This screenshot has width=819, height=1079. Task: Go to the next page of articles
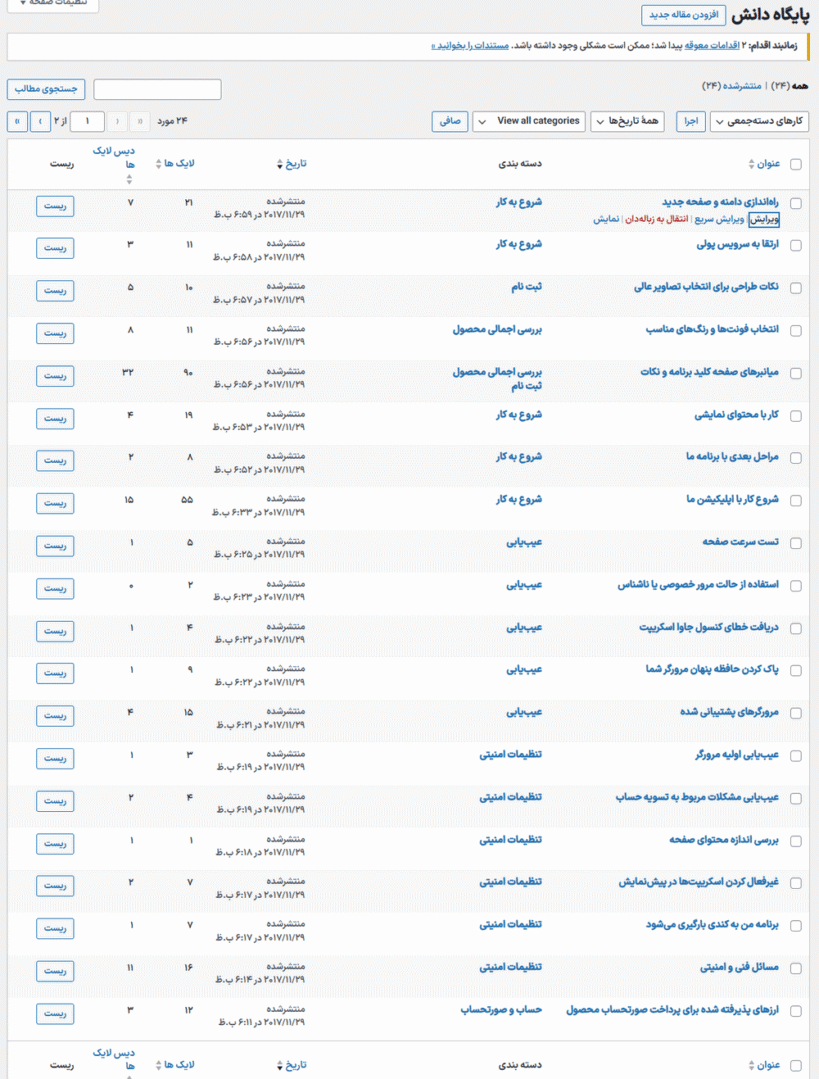41,121
